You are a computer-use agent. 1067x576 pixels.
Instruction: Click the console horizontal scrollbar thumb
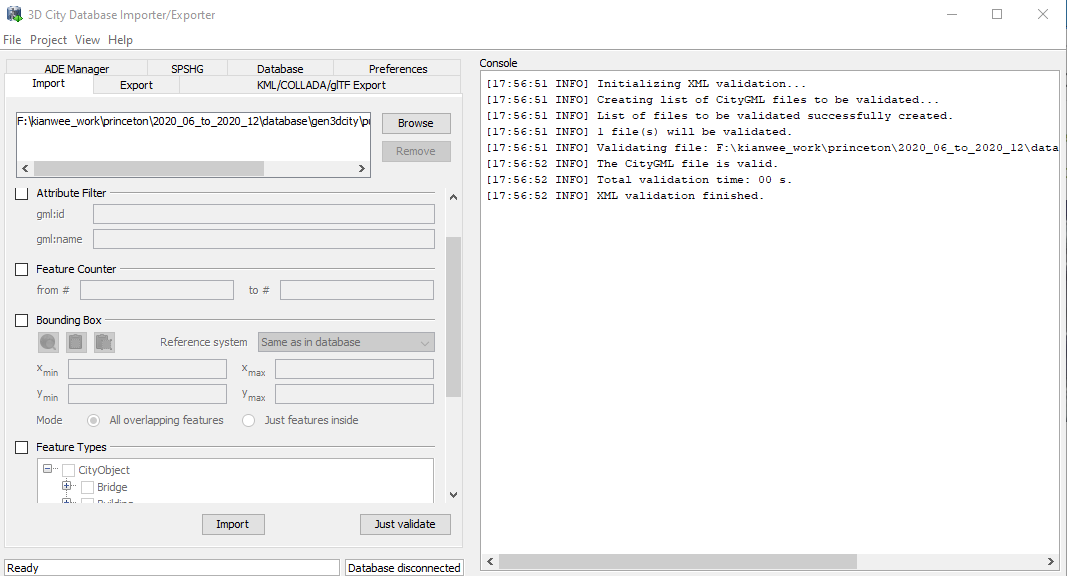pos(677,562)
